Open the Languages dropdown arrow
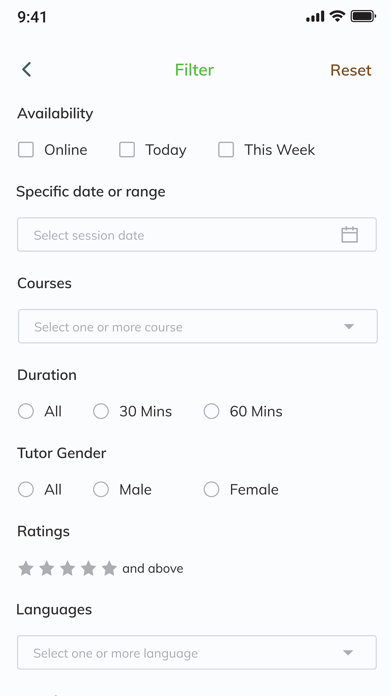This screenshot has height=696, width=392. click(348, 652)
